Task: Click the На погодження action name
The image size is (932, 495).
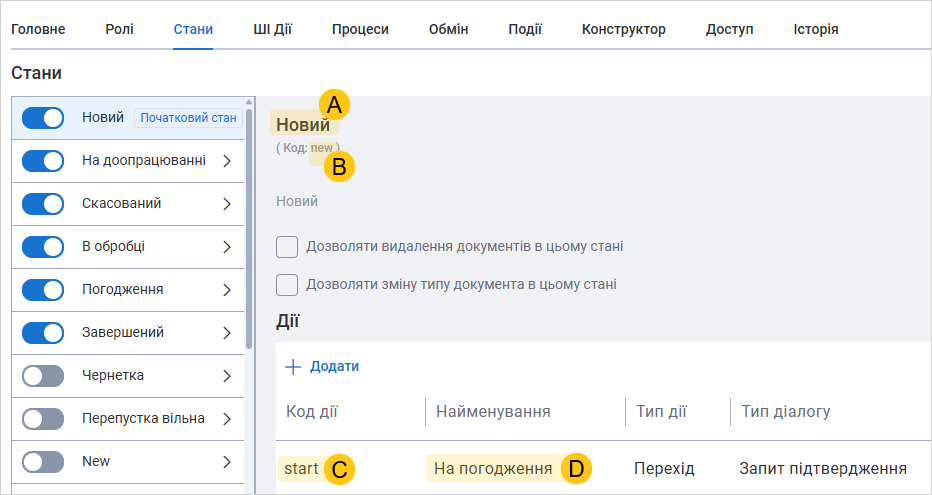Action: [x=493, y=469]
